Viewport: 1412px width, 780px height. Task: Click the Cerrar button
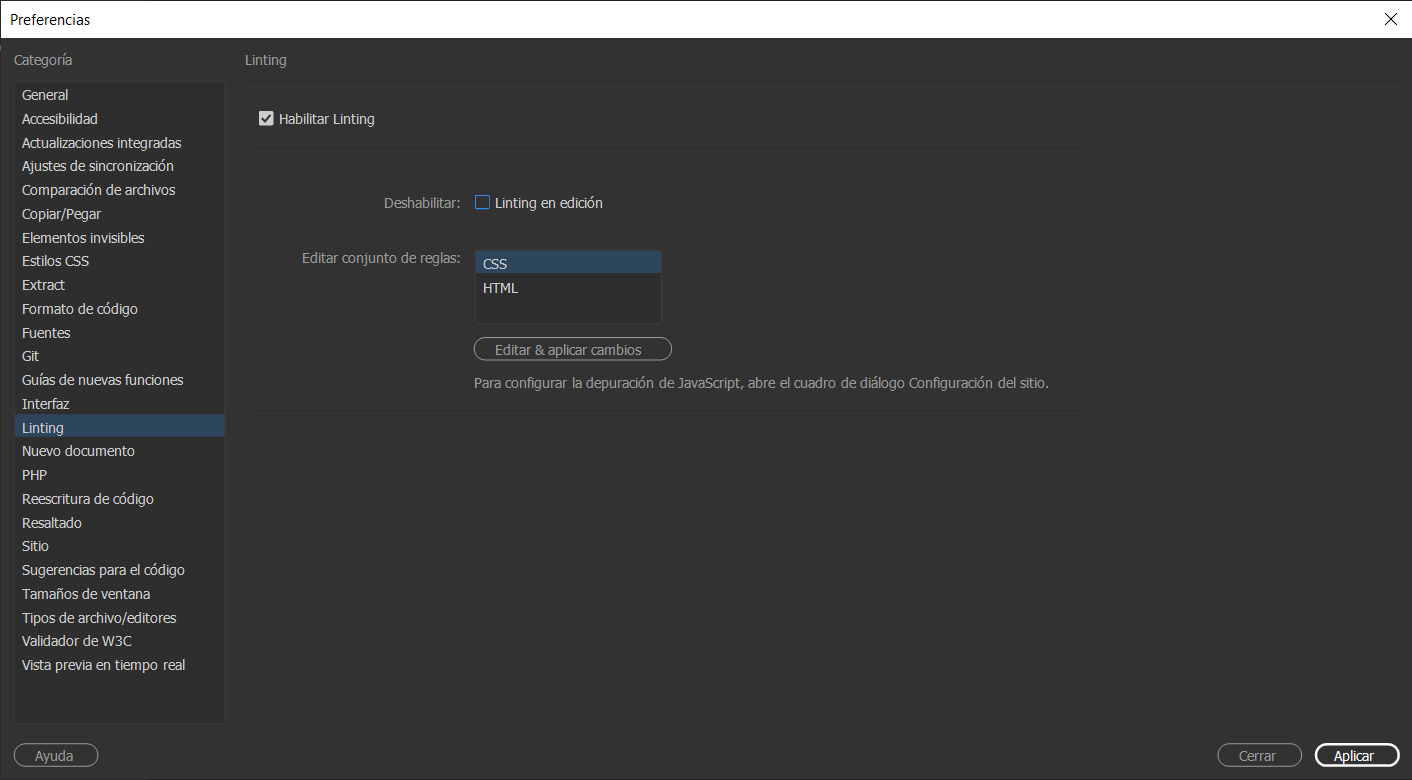(1259, 756)
